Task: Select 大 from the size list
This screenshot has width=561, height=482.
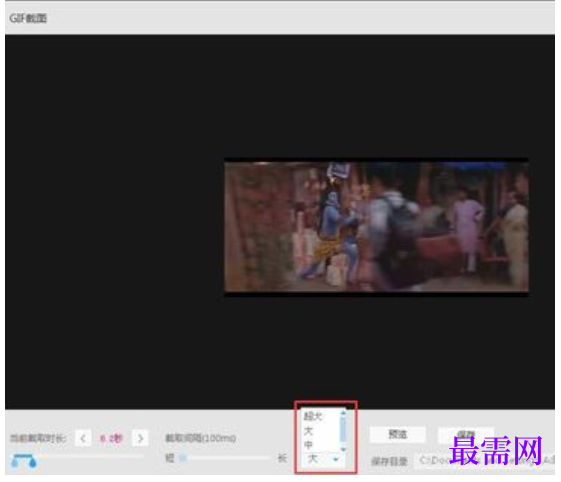Action: (308, 430)
